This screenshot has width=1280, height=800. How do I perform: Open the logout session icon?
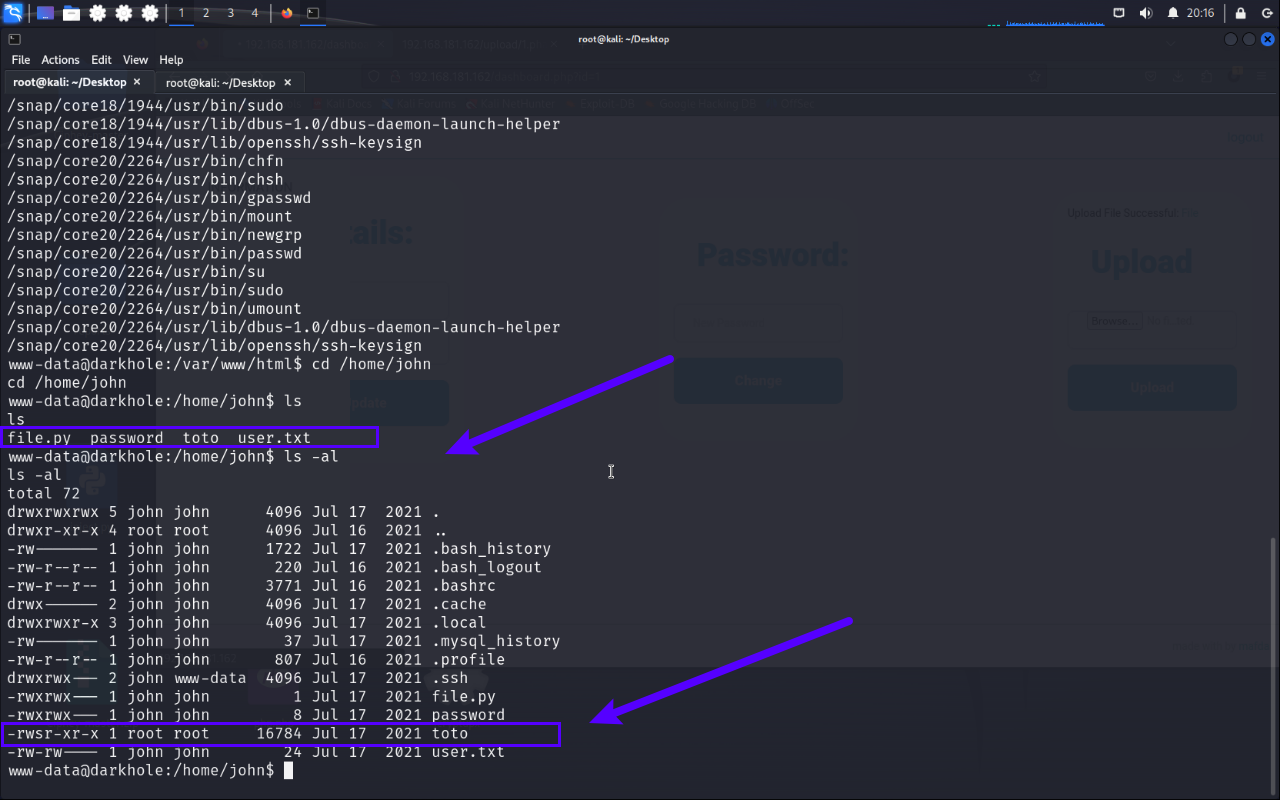[x=1265, y=13]
